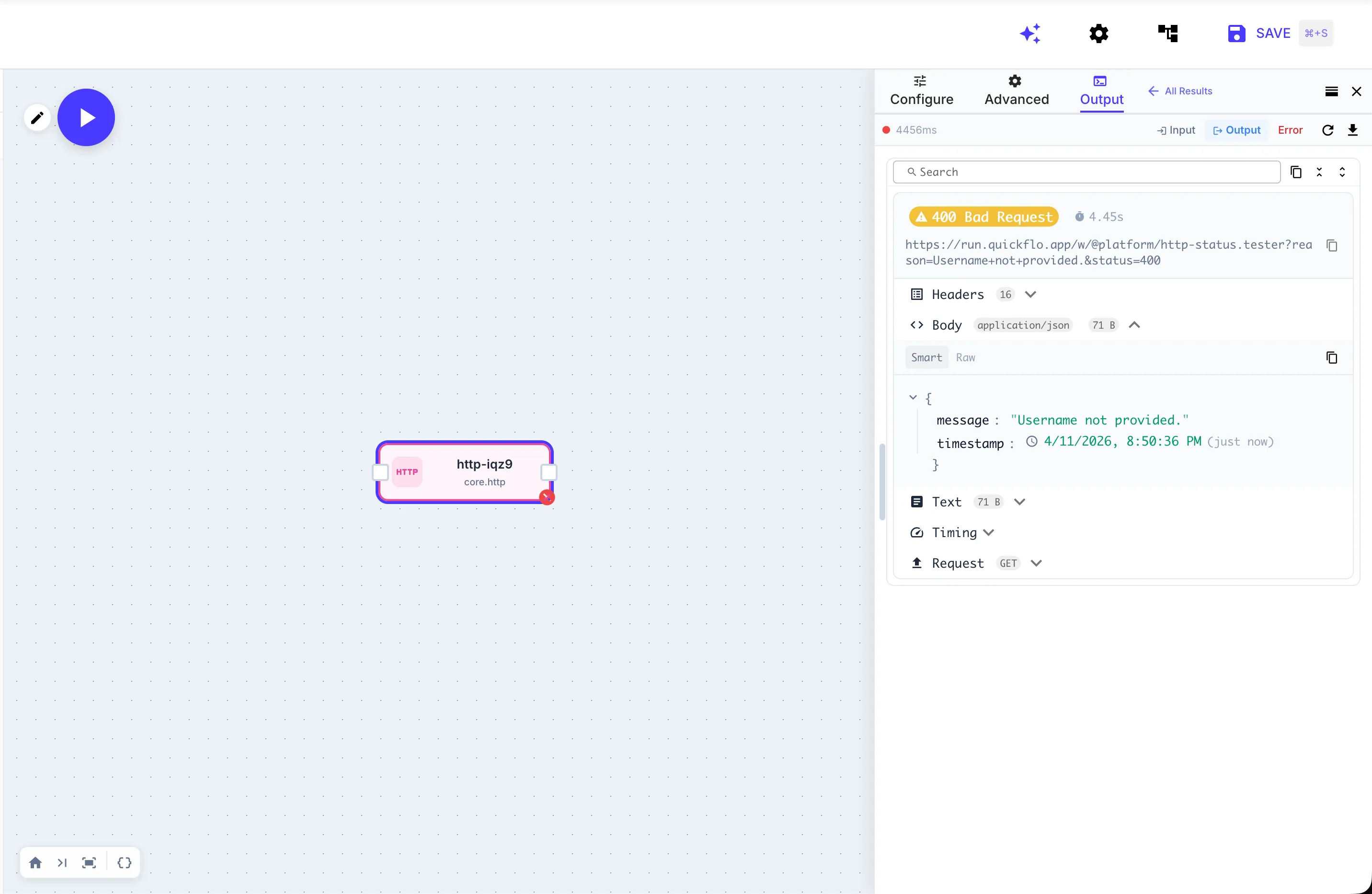Image resolution: width=1372 pixels, height=894 pixels.
Task: Click the HTTP icon on the node
Action: [407, 472]
